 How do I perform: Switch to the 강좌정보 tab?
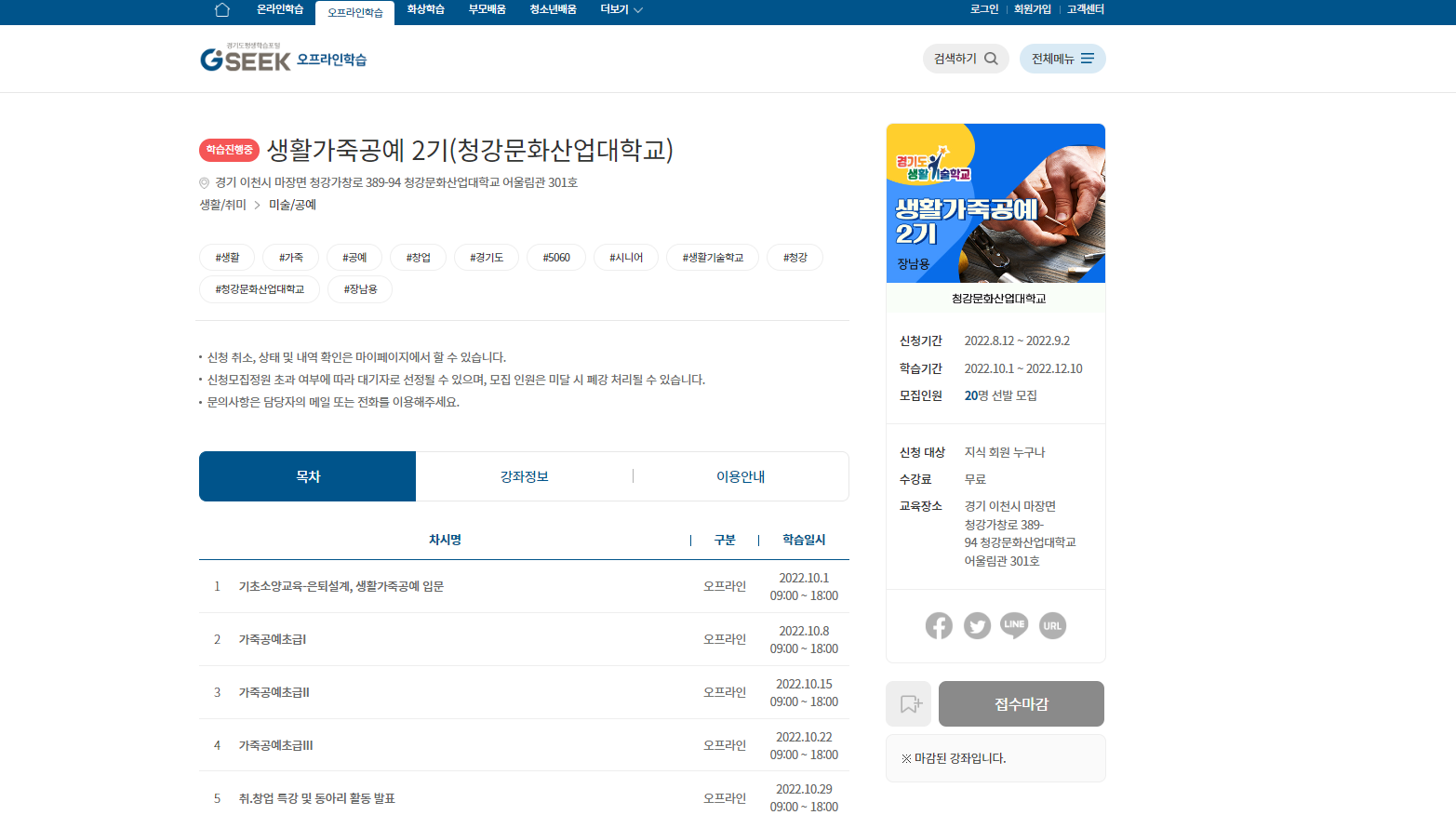point(525,476)
